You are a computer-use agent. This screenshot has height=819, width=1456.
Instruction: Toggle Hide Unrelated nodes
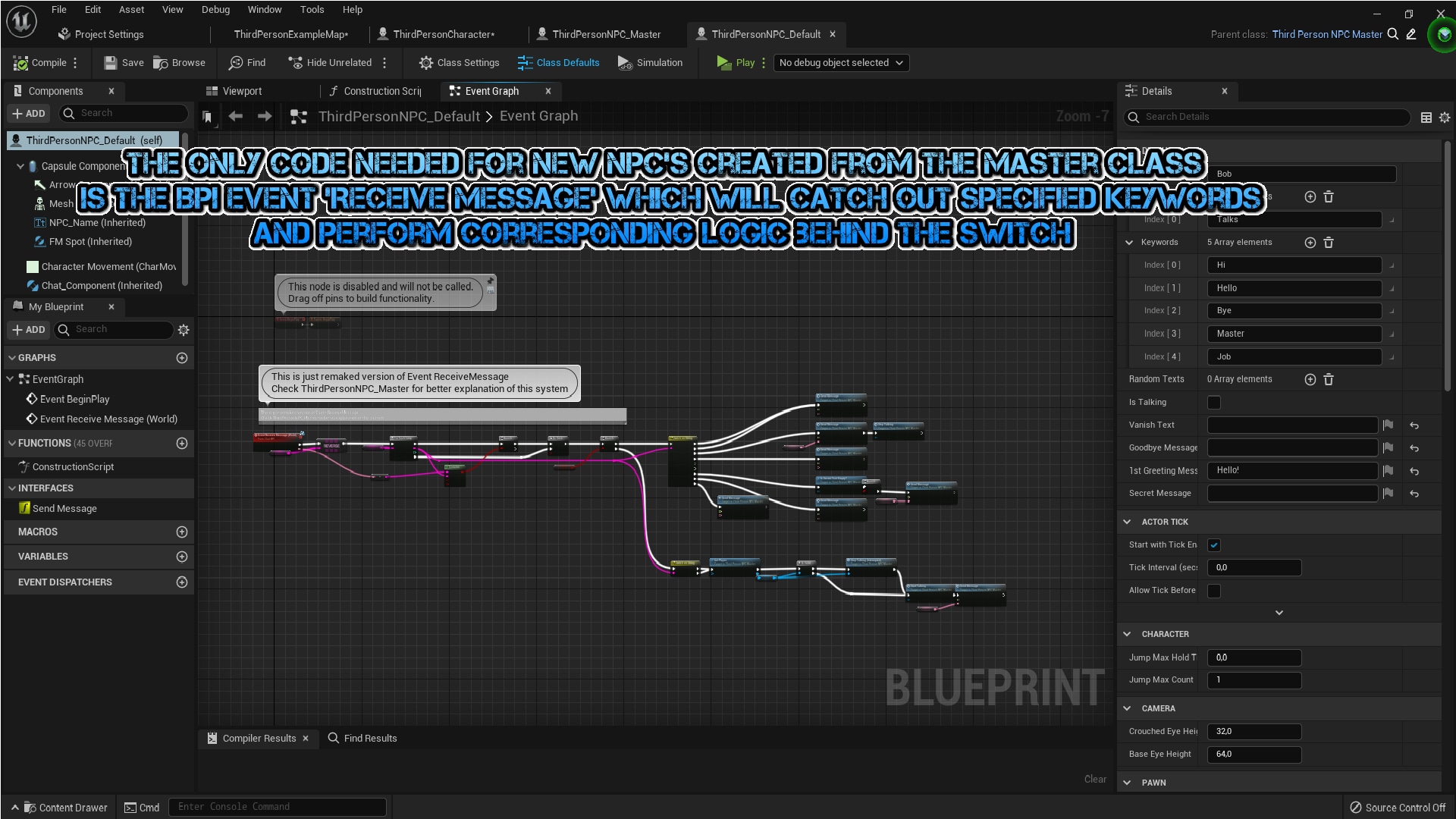coord(331,62)
